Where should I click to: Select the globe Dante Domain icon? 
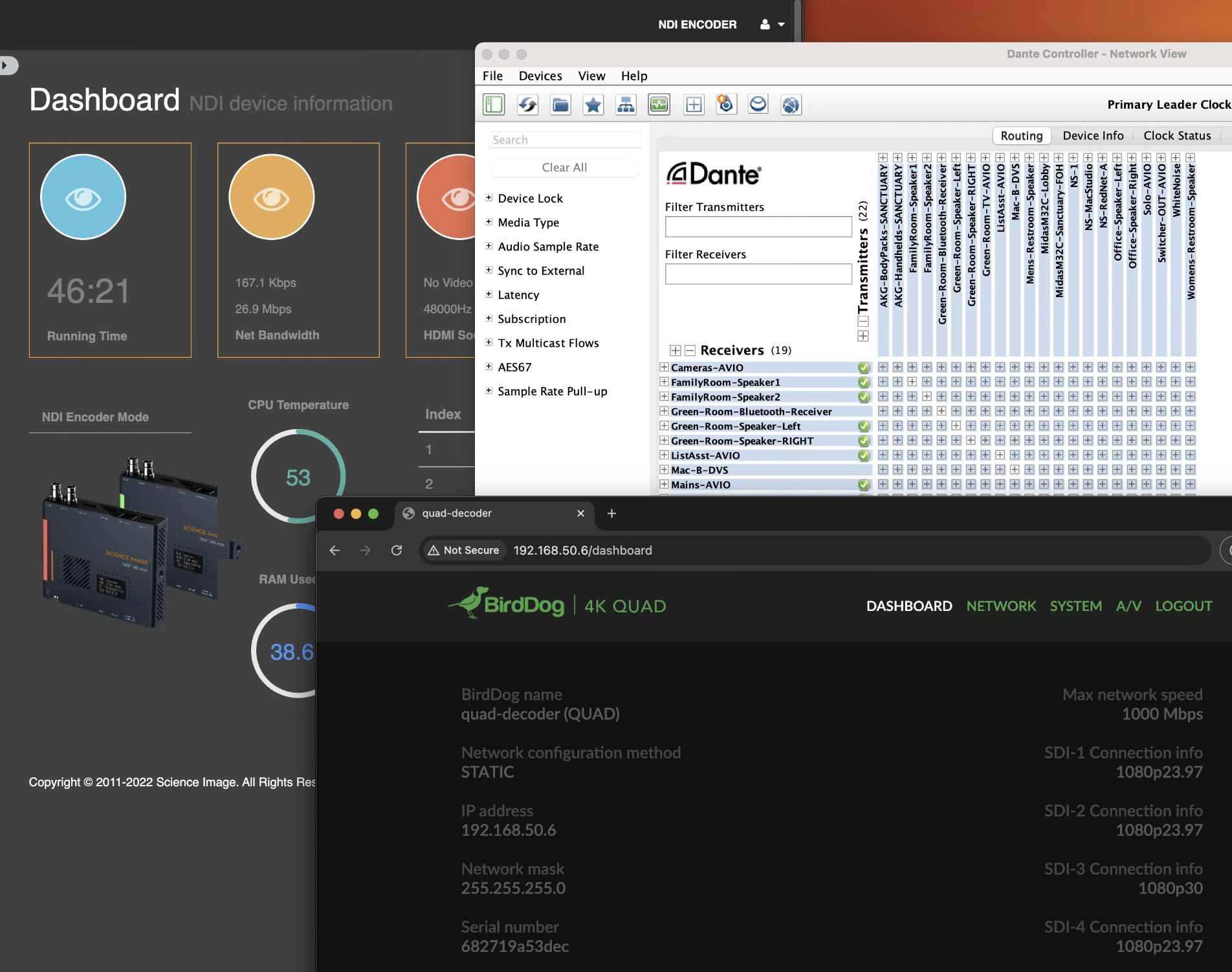(791, 104)
